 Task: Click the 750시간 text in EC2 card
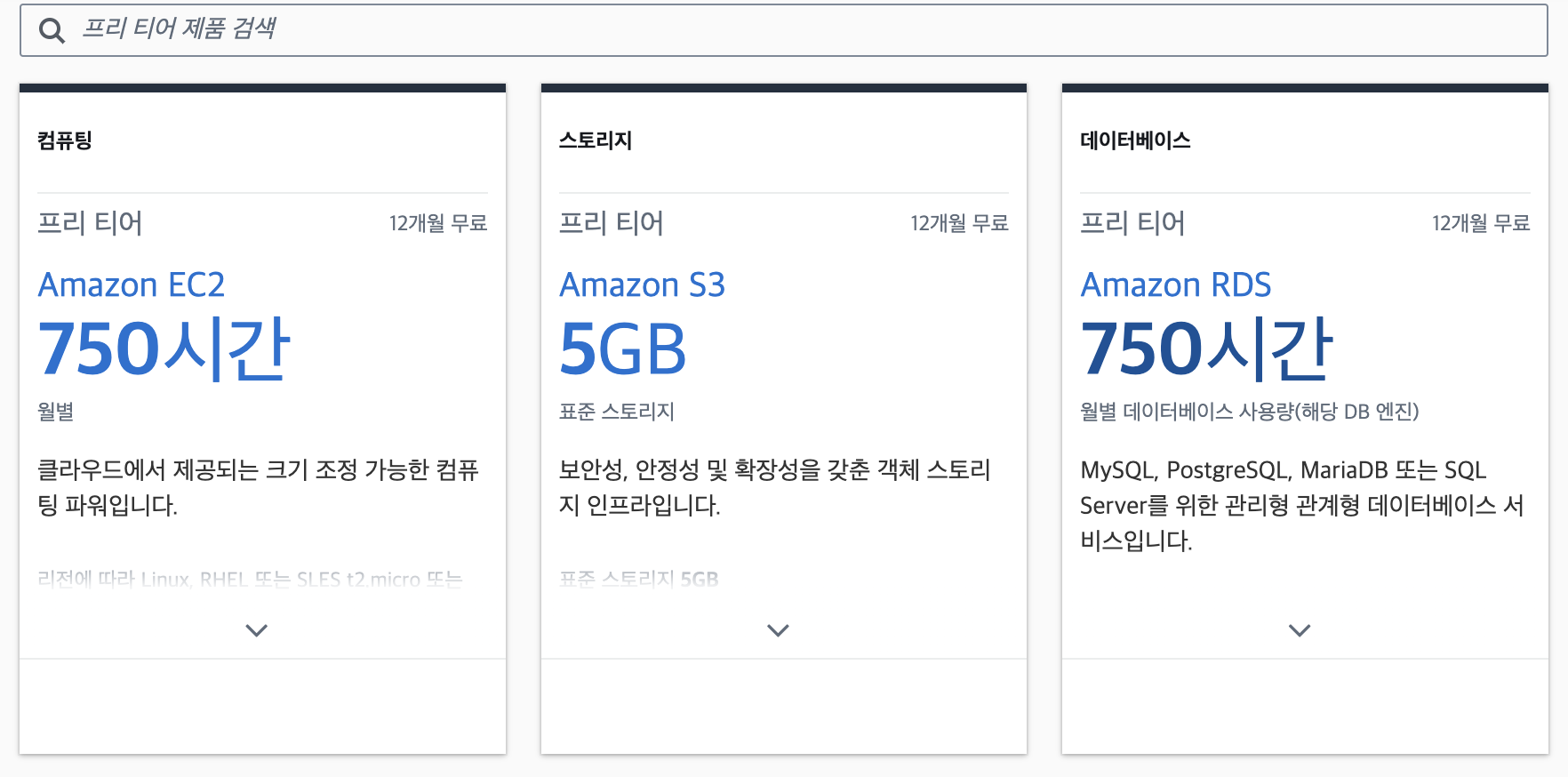[x=164, y=348]
